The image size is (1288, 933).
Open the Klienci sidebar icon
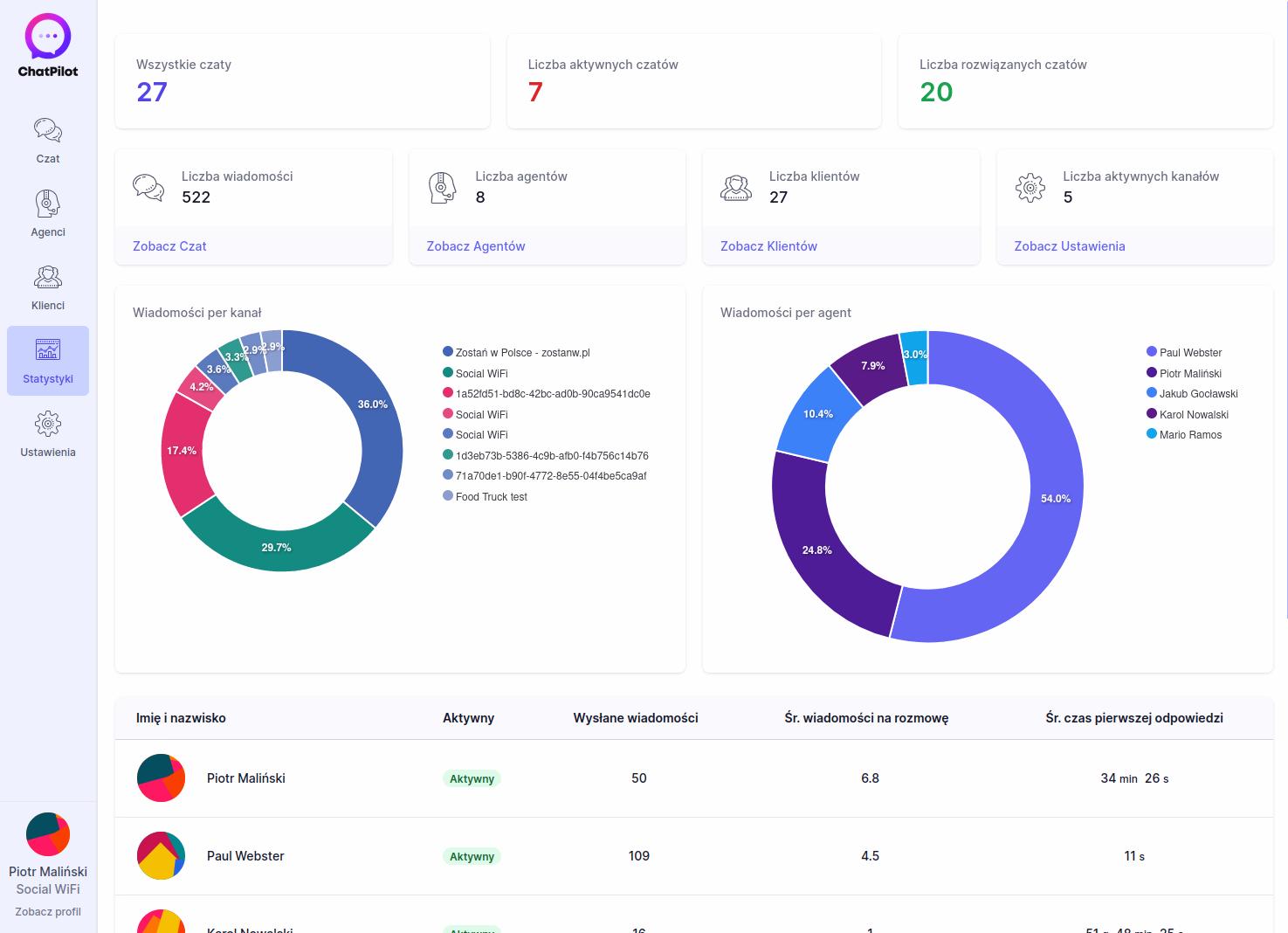pyautogui.click(x=48, y=278)
